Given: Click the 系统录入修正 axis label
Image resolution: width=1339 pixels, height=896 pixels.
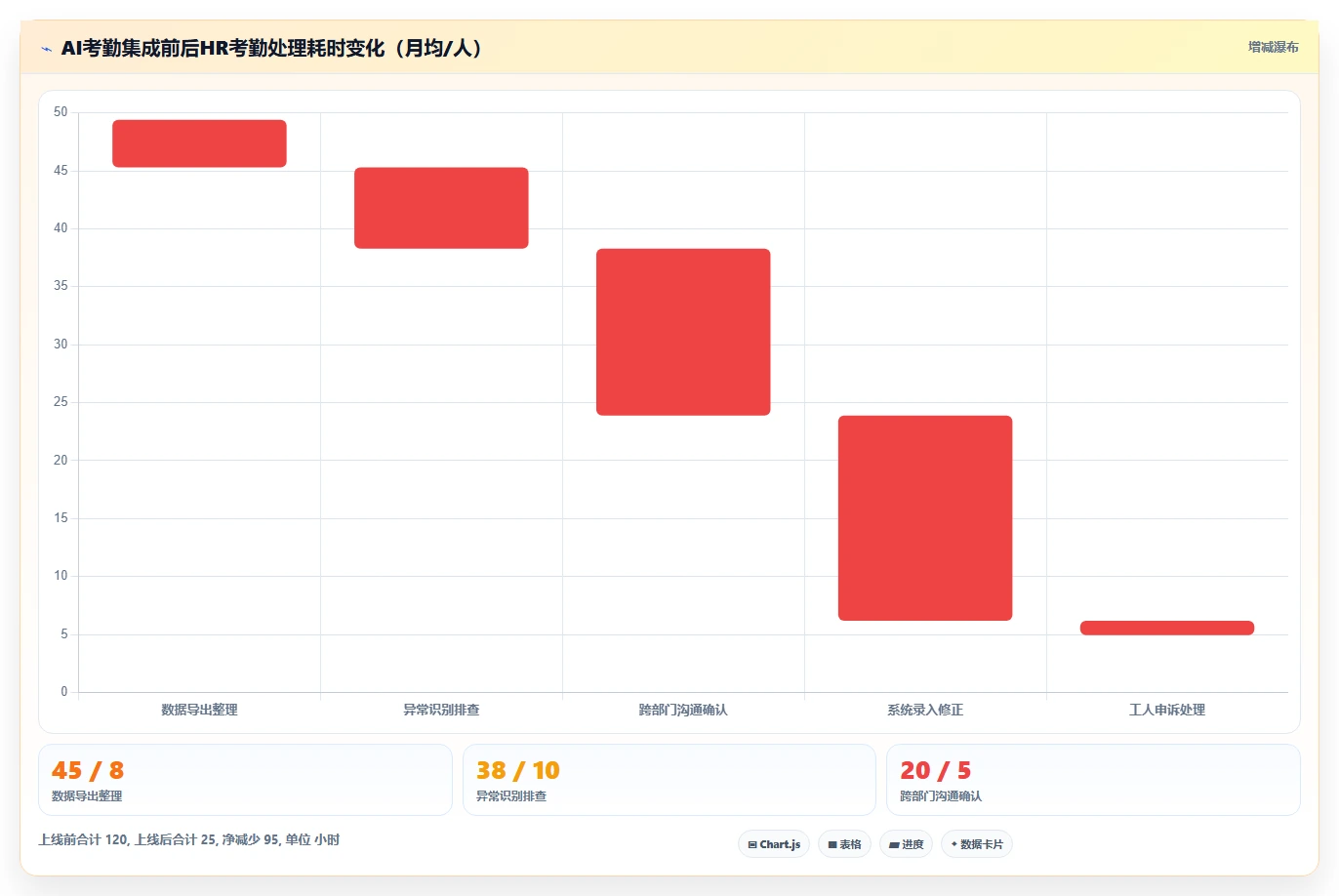Looking at the screenshot, I should click(925, 710).
